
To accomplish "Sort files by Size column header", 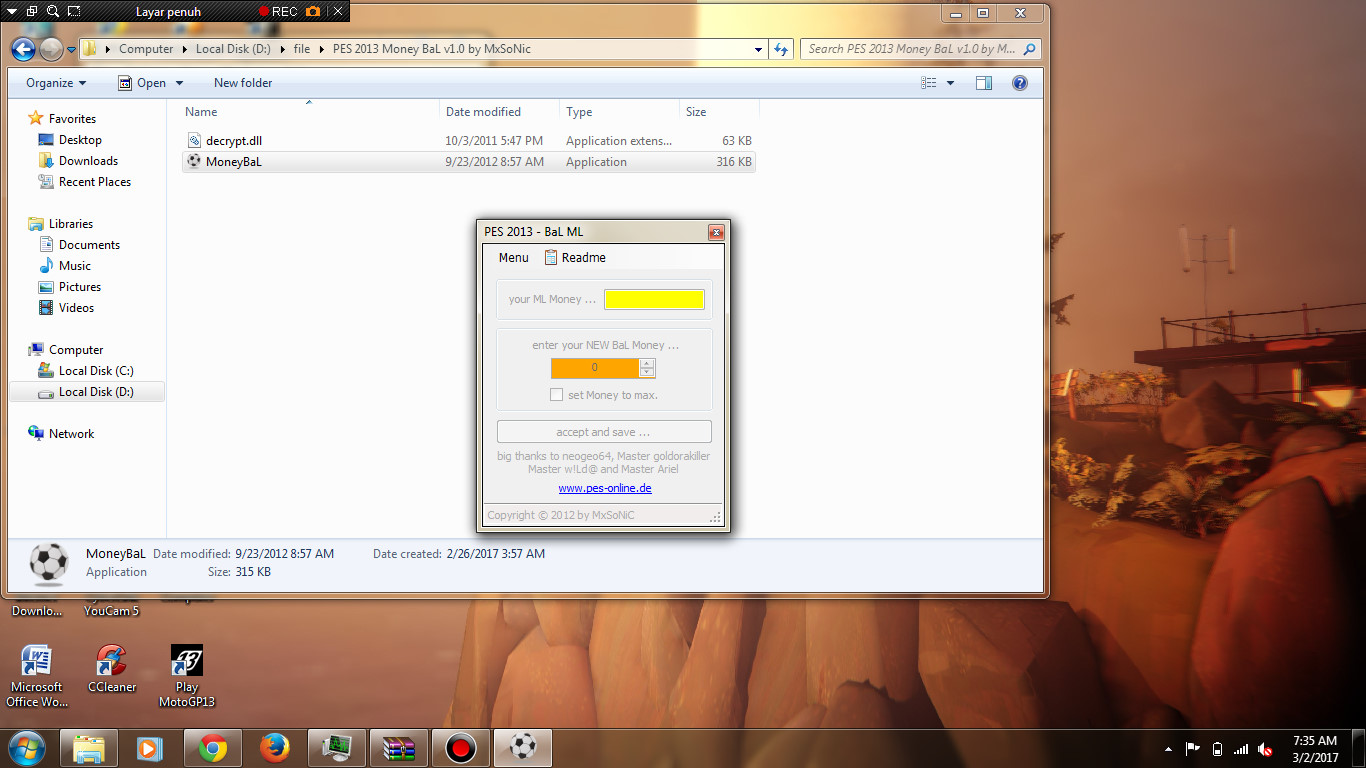I will (719, 112).
